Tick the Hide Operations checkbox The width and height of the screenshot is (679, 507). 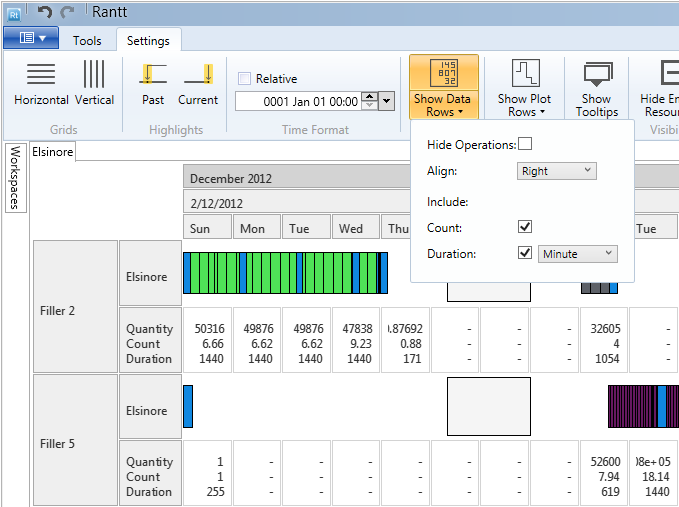pyautogui.click(x=525, y=145)
